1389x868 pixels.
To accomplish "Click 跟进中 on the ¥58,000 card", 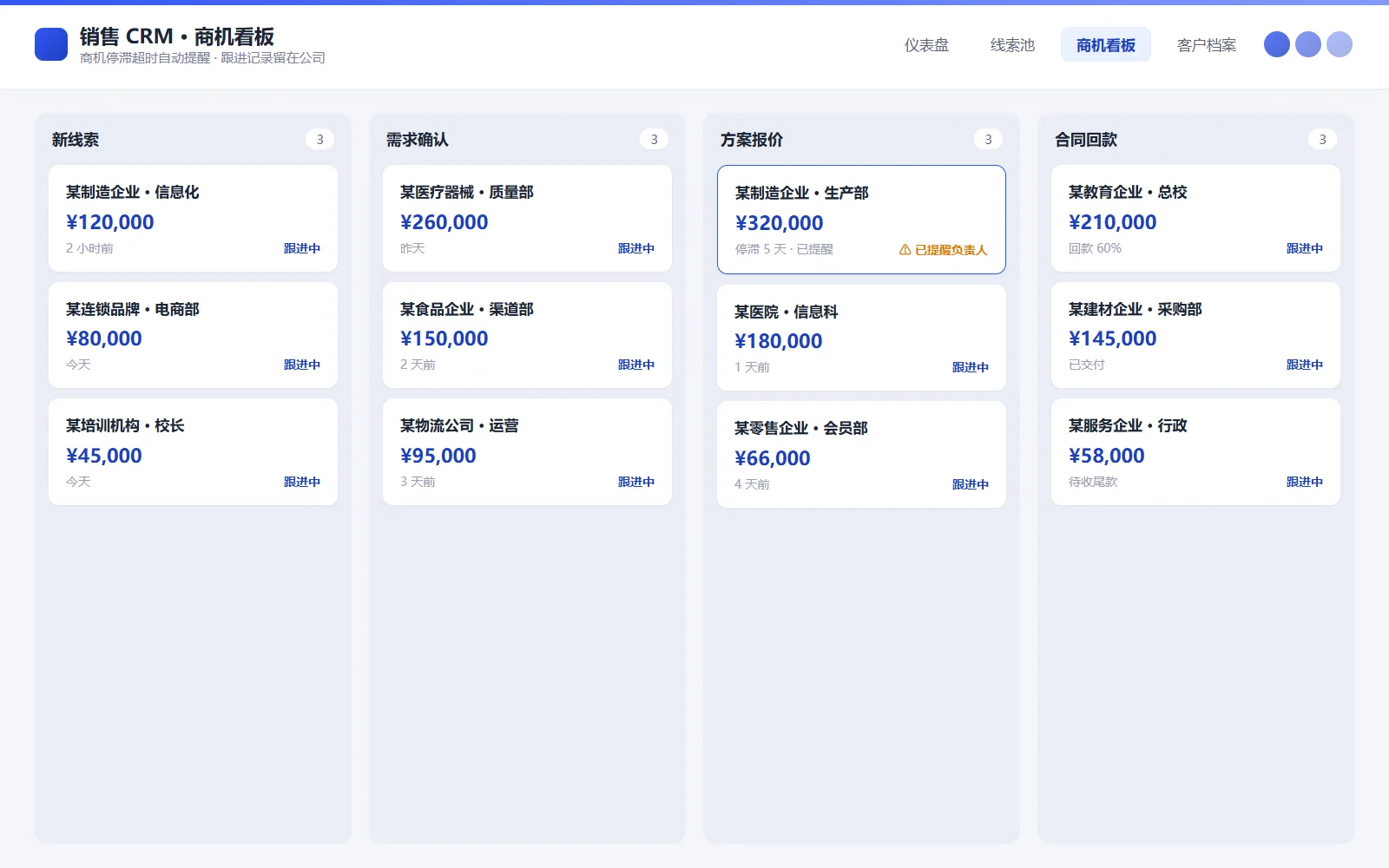I will coord(1305,482).
